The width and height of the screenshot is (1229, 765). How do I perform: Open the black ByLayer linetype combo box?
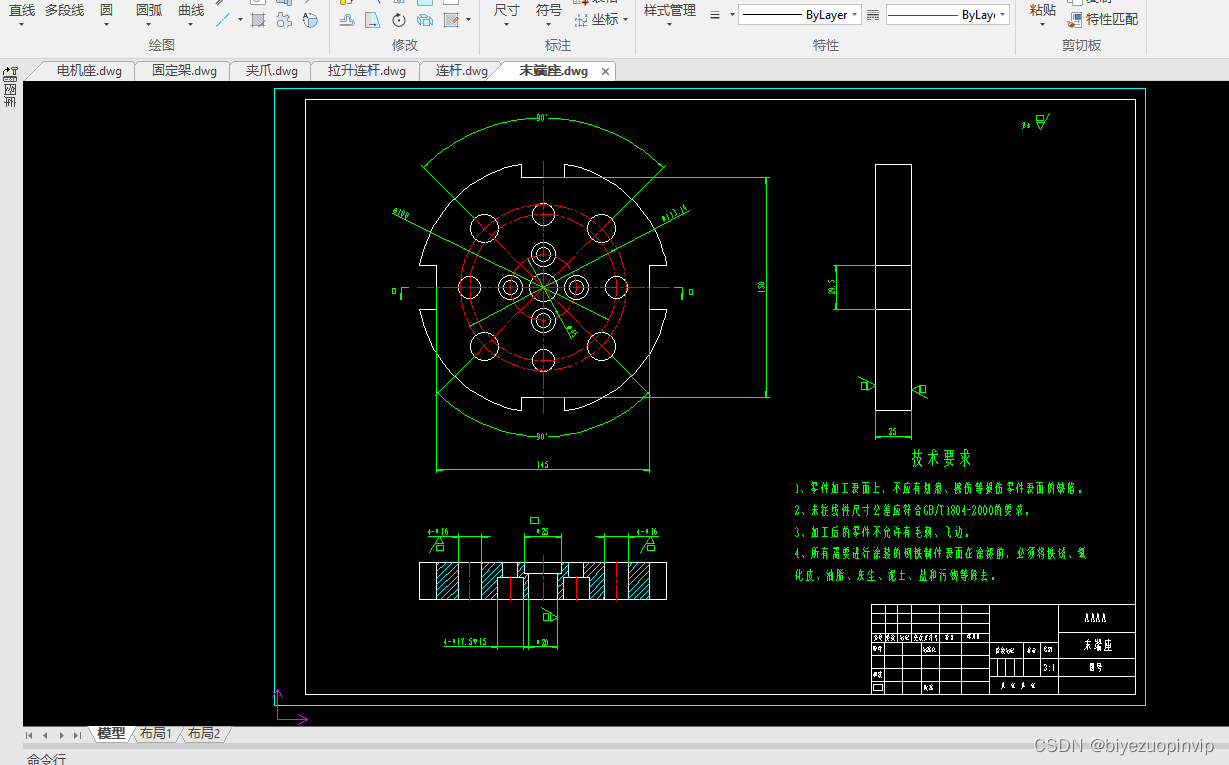click(799, 15)
